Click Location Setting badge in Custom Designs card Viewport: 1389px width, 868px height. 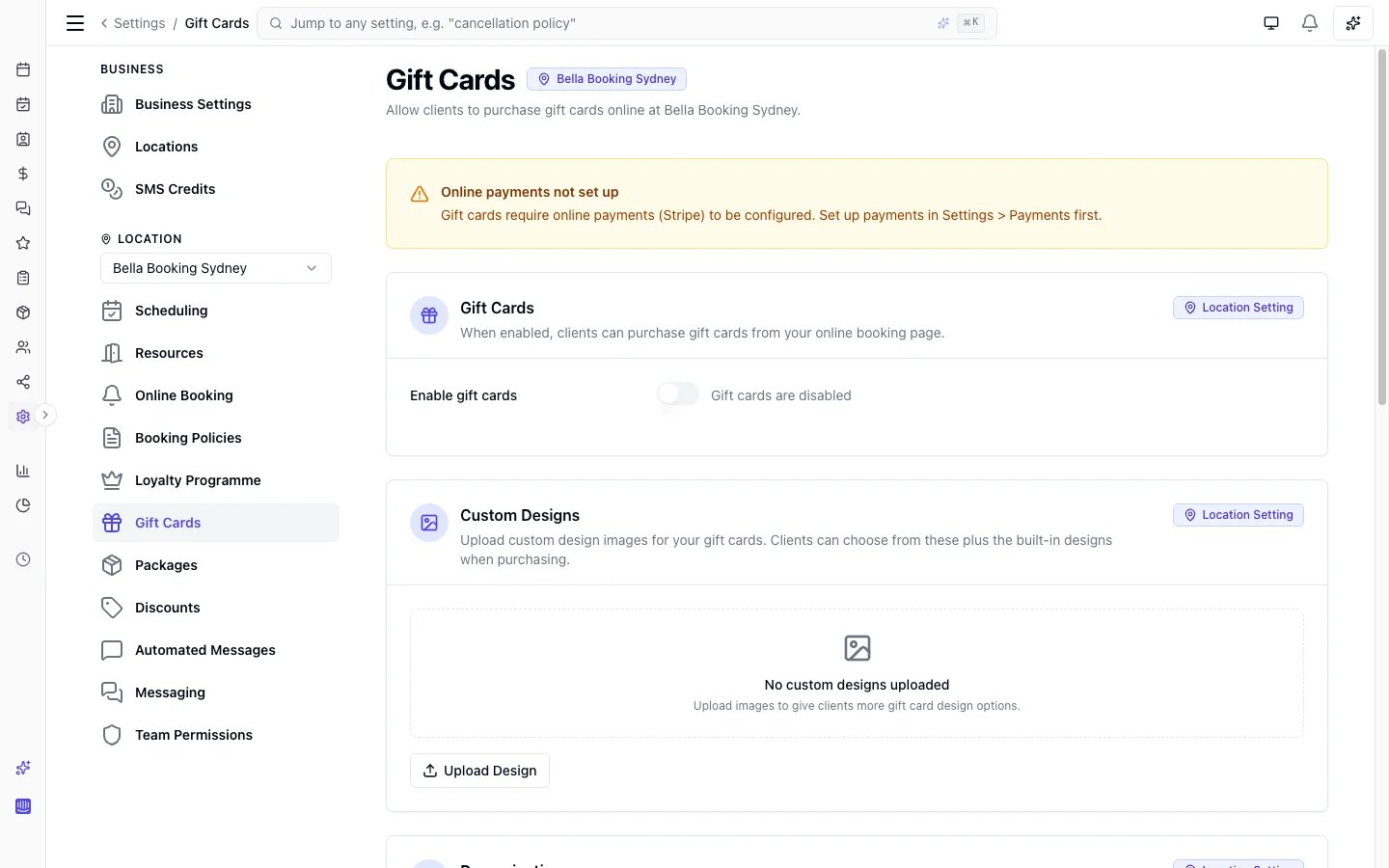(1239, 515)
